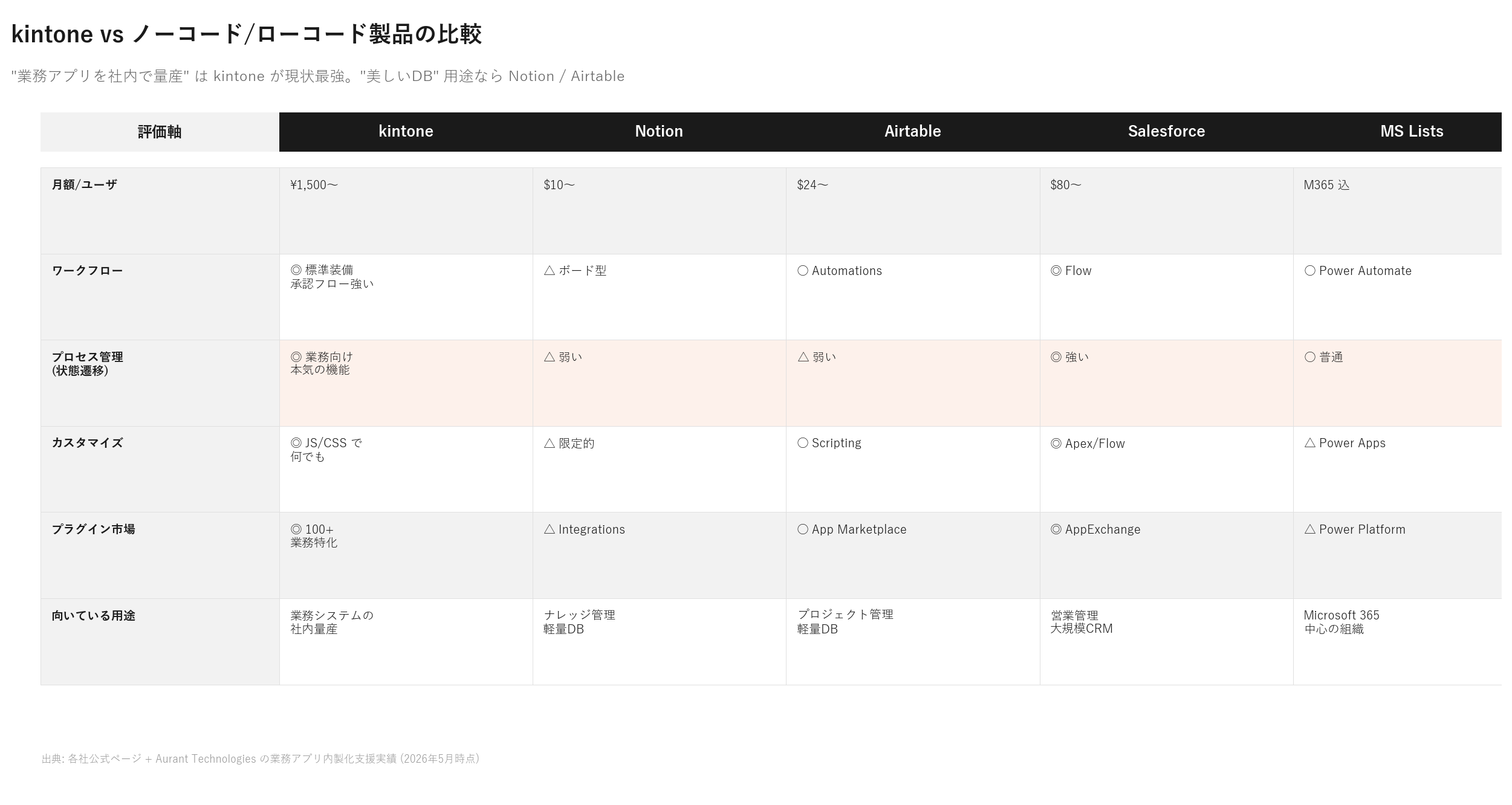Viewport: 1512px width, 805px height.
Task: Click the ¥1,500〜 price cell
Action: coord(406,211)
